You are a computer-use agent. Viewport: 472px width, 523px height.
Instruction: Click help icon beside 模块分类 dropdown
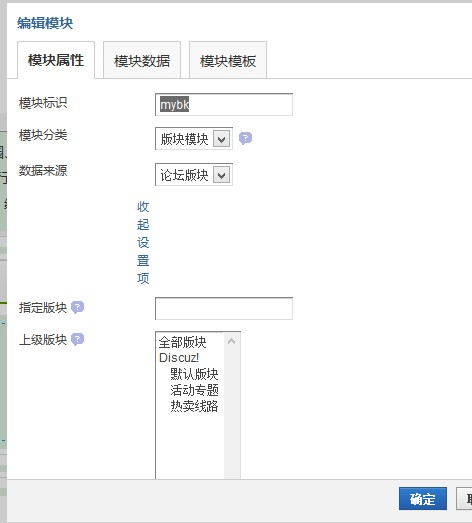pyautogui.click(x=245, y=138)
